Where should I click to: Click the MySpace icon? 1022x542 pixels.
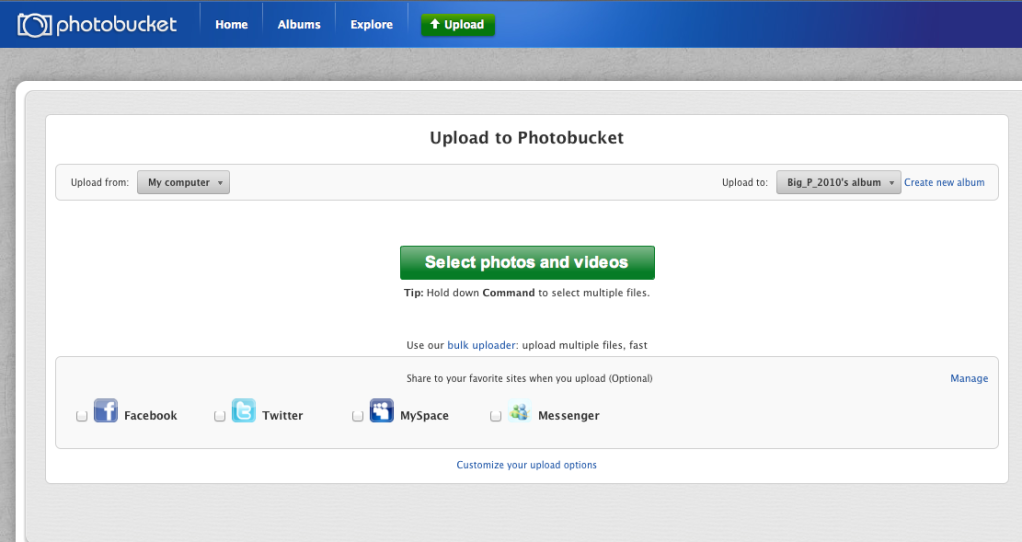point(381,410)
